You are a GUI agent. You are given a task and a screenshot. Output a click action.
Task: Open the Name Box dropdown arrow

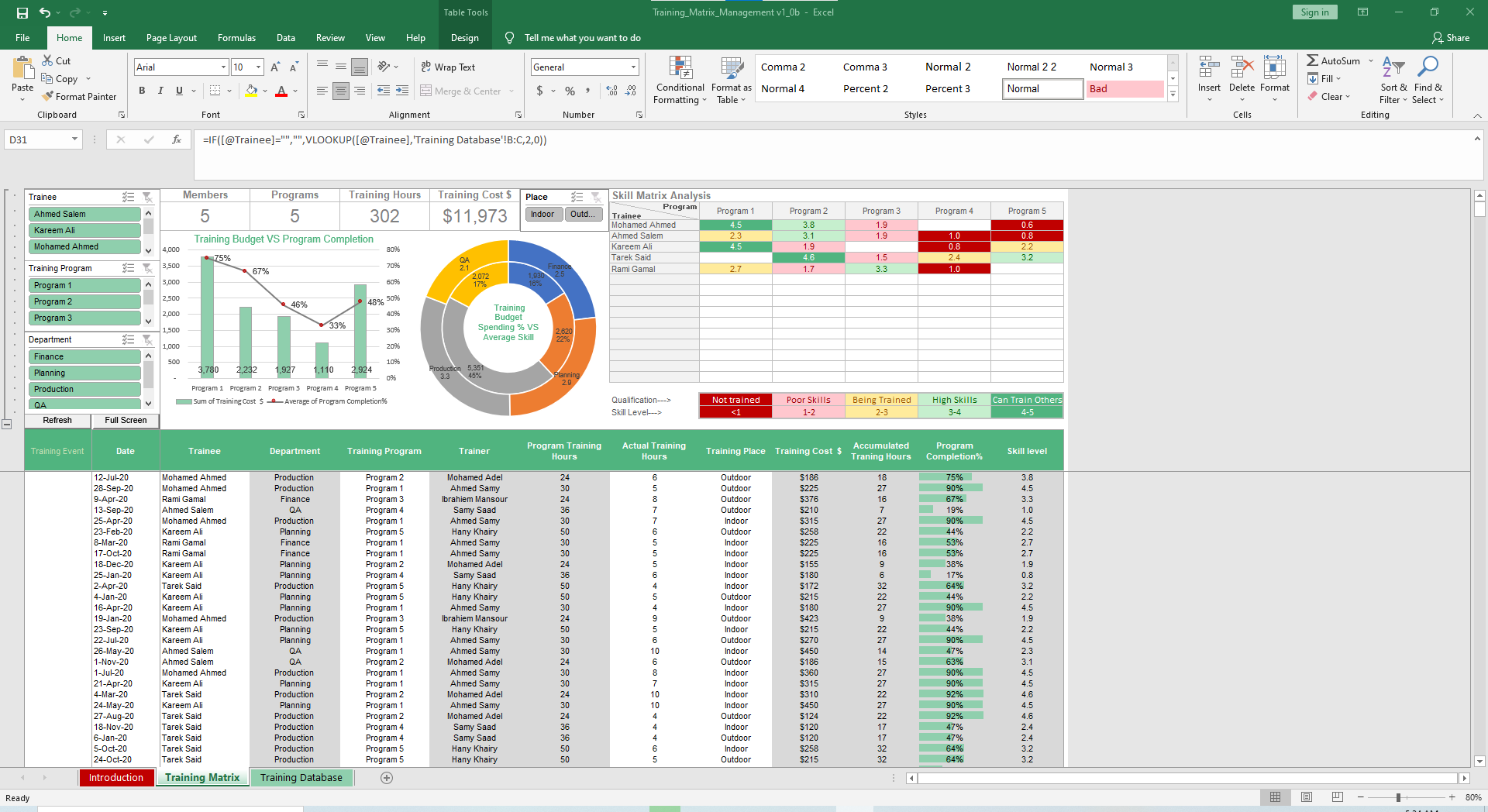[74, 139]
